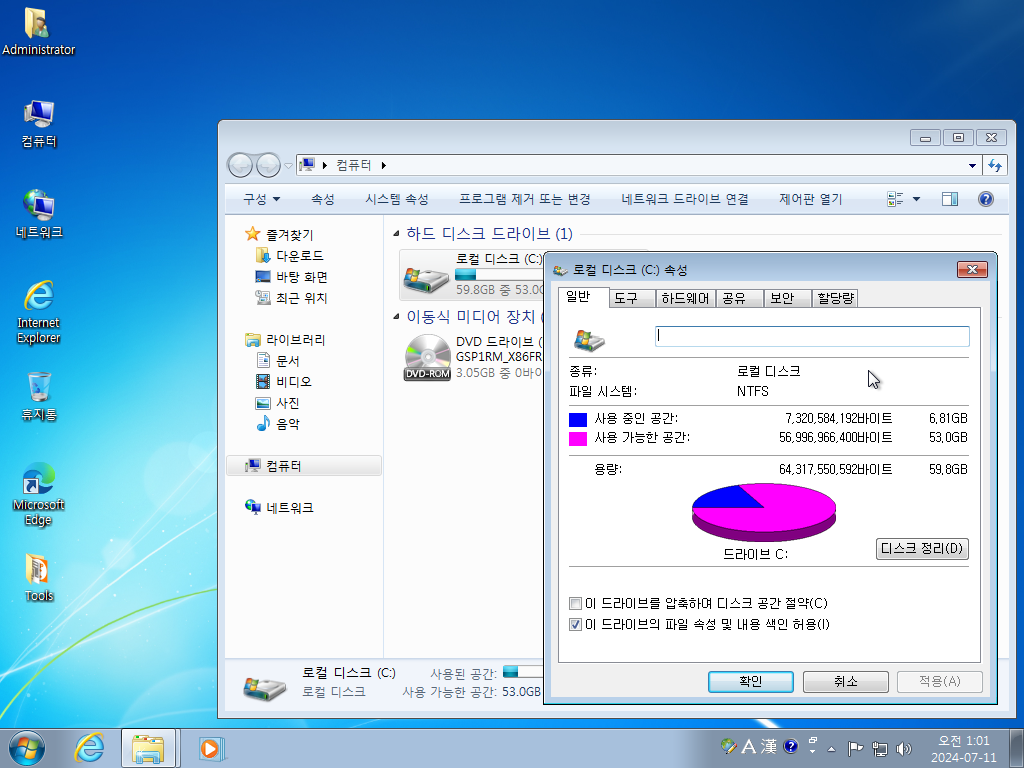Open the recent pages dropdown arrow
This screenshot has width=1024, height=768.
pyautogui.click(x=288, y=166)
